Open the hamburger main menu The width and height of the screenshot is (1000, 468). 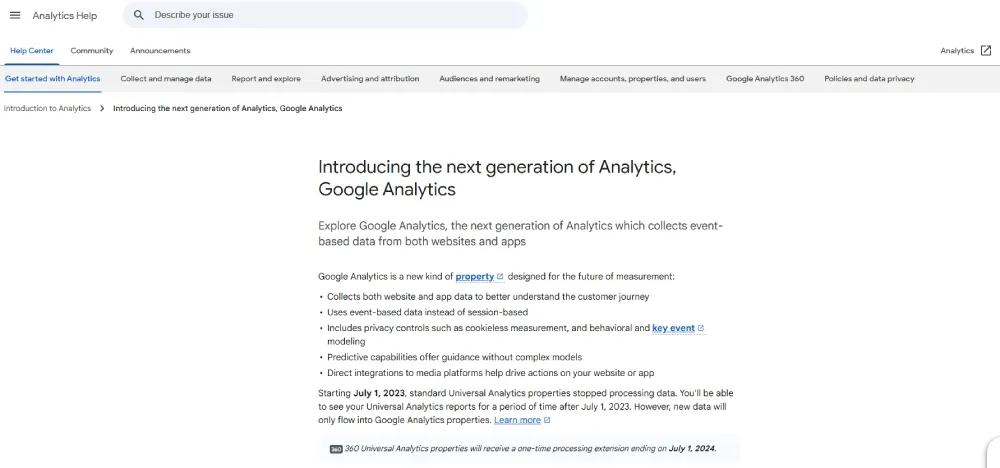point(15,15)
